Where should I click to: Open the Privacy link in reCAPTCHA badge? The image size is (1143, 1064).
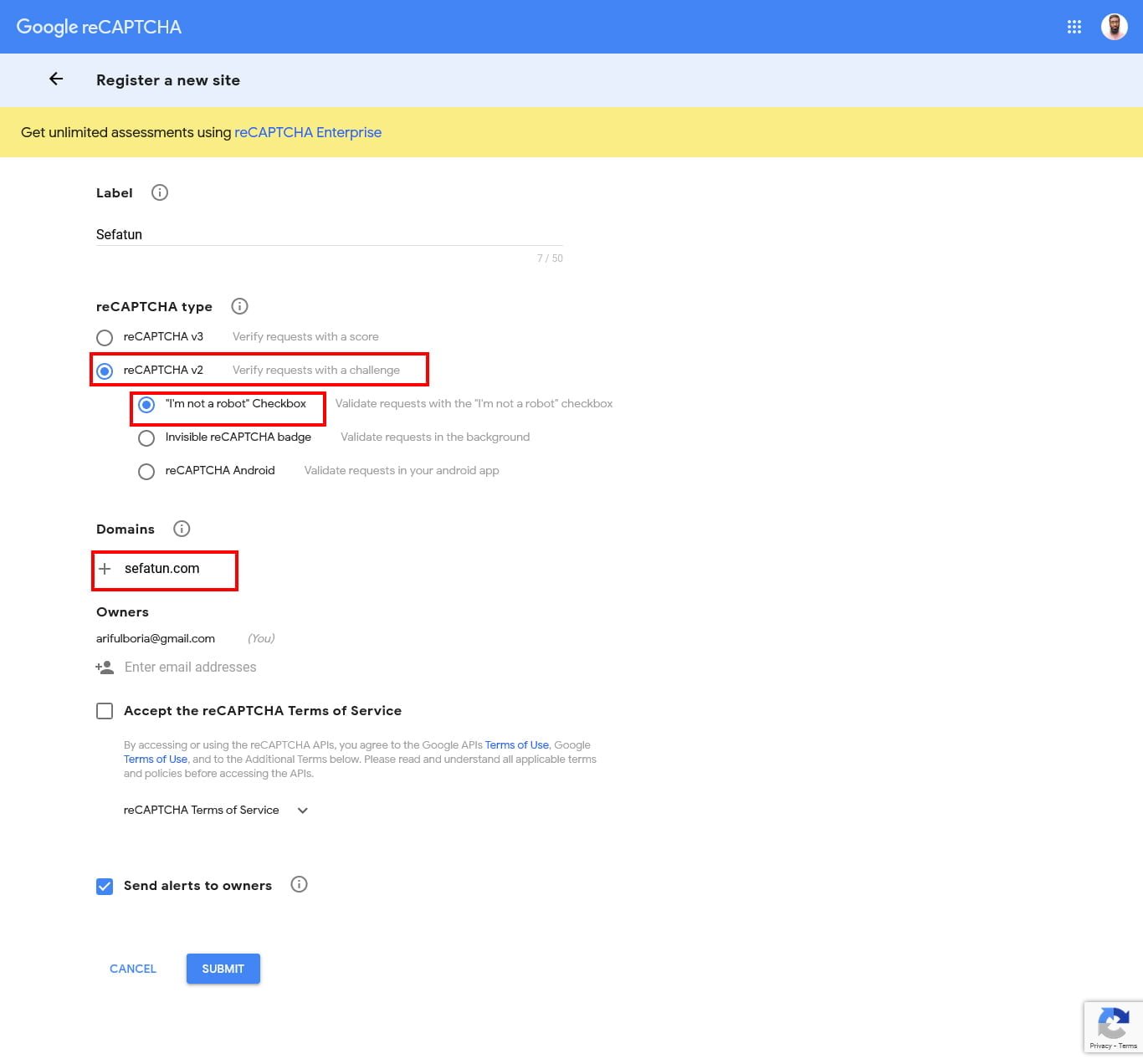[1100, 1046]
